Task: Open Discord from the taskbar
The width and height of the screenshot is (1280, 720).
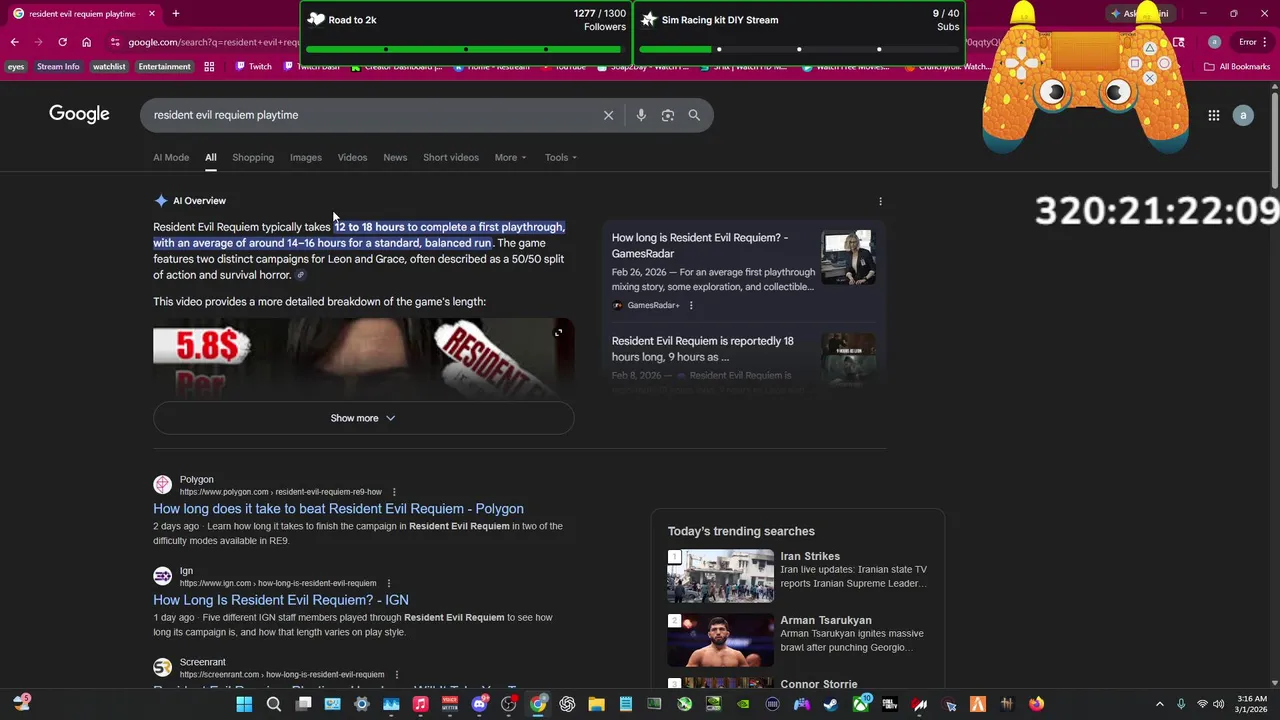Action: [480, 704]
